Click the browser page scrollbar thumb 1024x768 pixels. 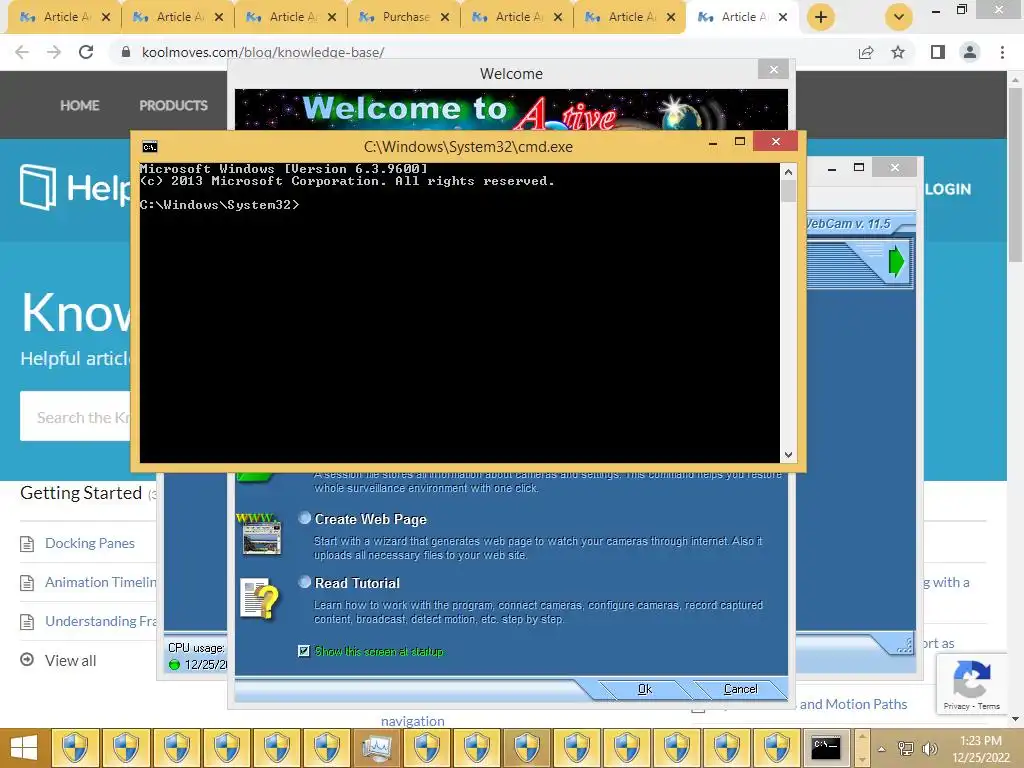coord(1015,175)
